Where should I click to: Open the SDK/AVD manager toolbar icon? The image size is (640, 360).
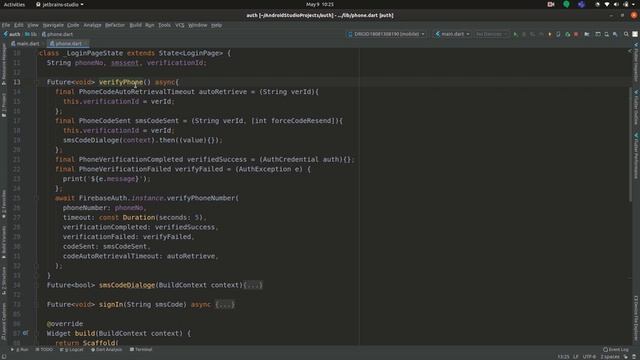[607, 34]
